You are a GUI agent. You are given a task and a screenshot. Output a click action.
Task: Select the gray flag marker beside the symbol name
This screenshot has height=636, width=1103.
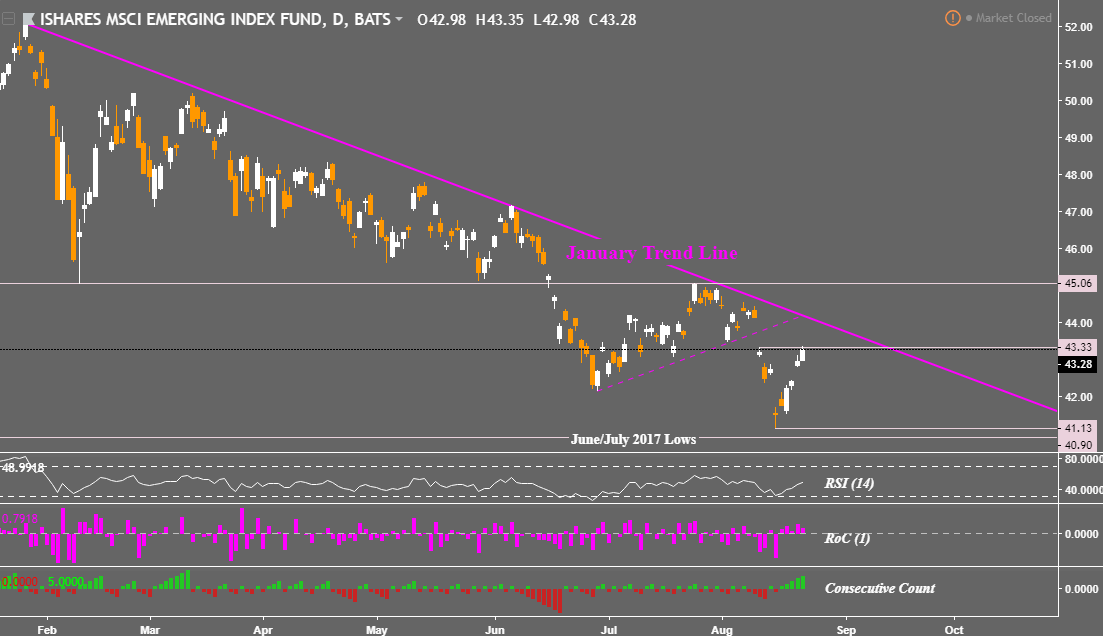tap(28, 19)
